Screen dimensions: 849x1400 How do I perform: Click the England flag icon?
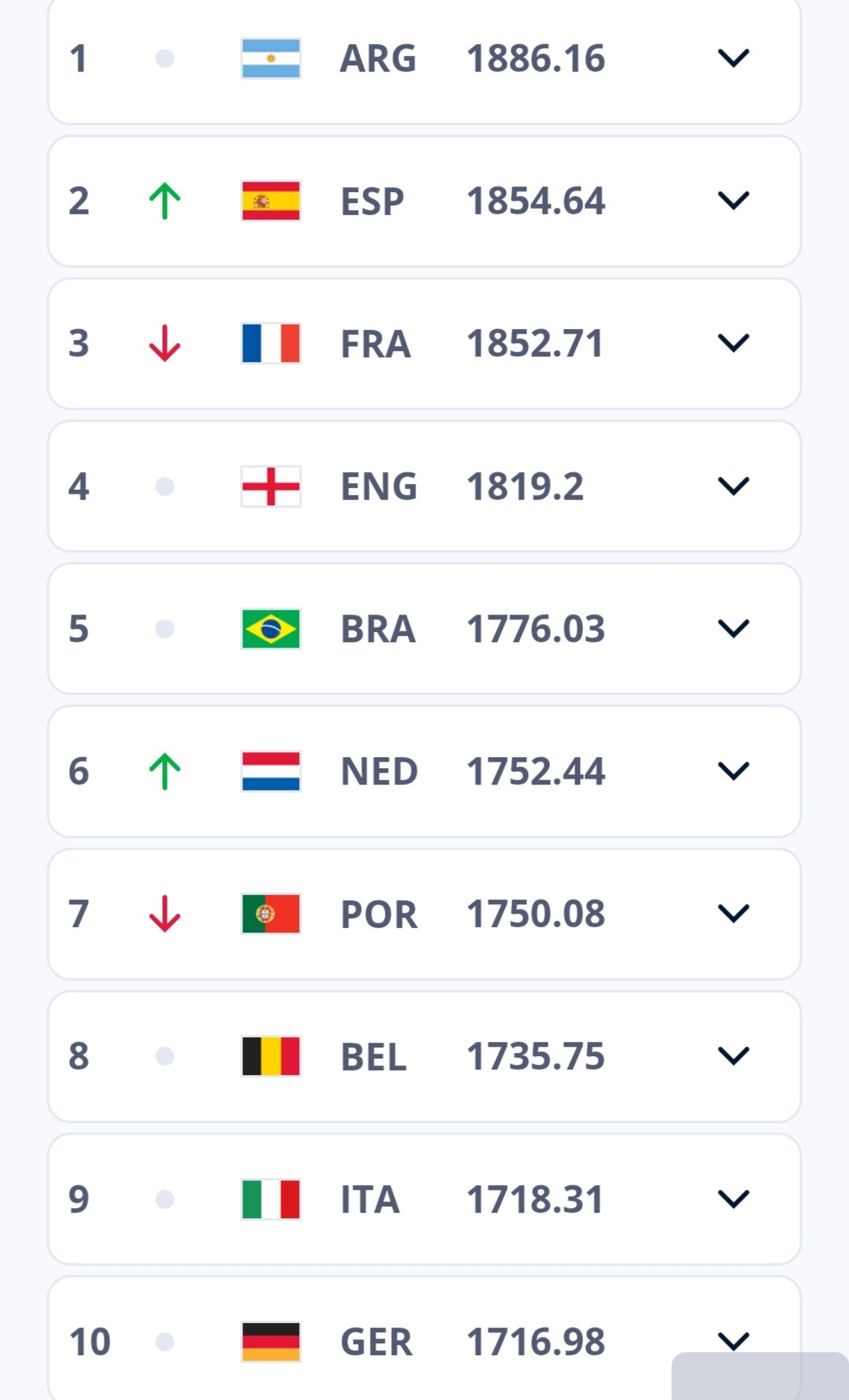(271, 486)
